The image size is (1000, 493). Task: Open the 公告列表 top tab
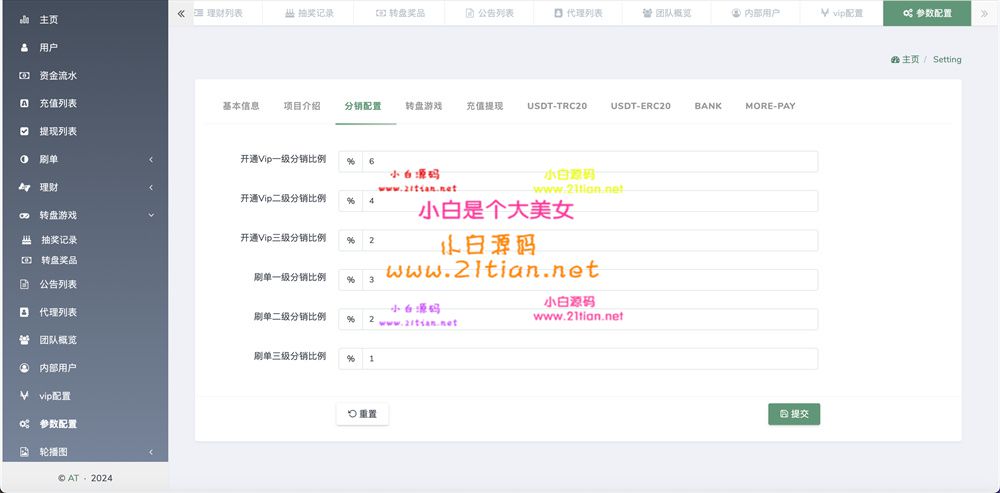point(489,13)
